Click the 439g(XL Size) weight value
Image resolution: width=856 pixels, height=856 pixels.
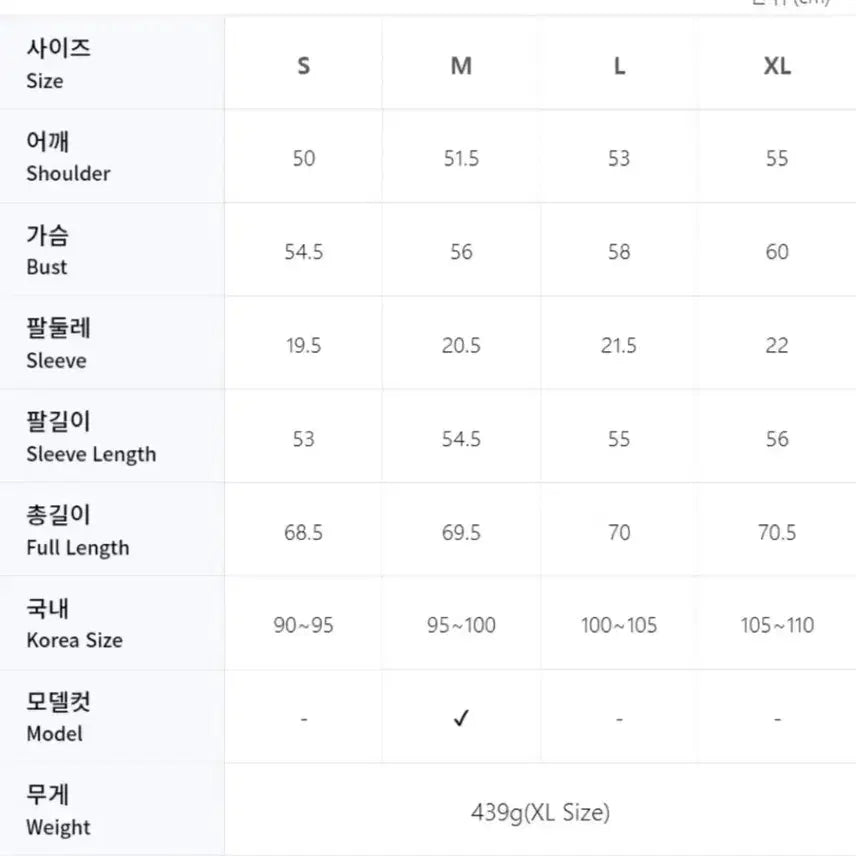tap(540, 812)
